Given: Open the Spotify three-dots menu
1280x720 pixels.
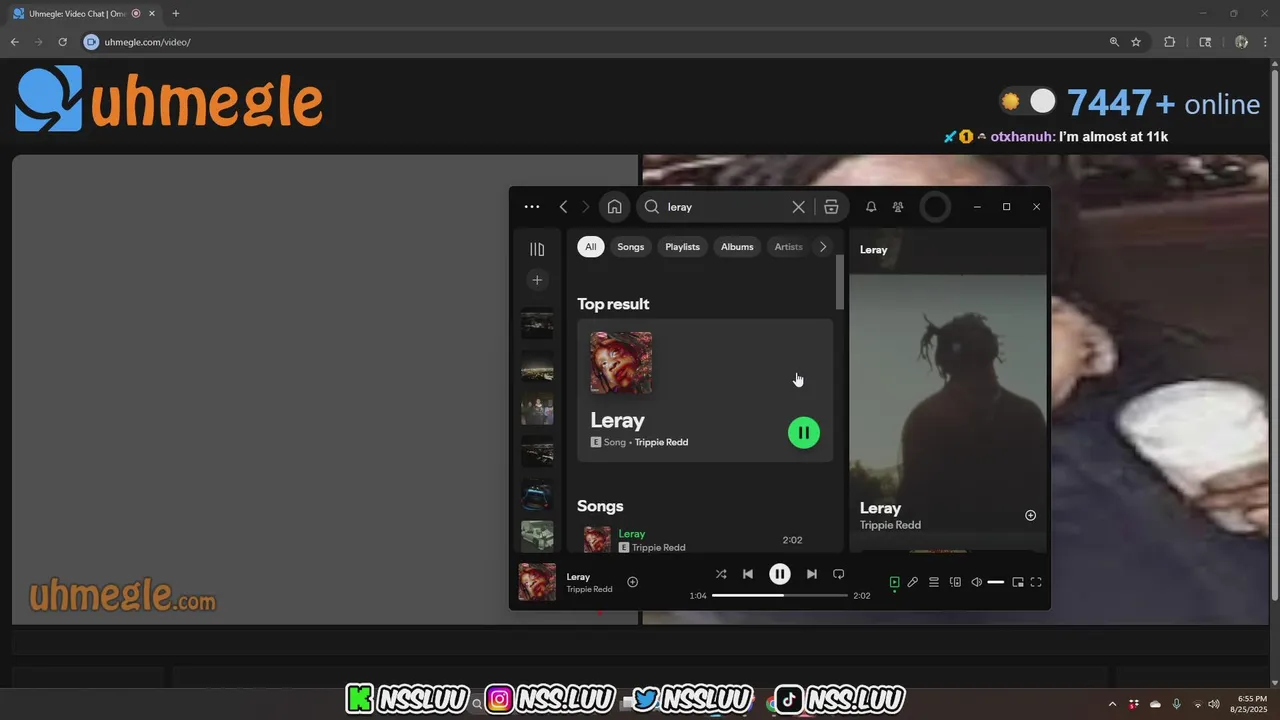Looking at the screenshot, I should [x=532, y=207].
